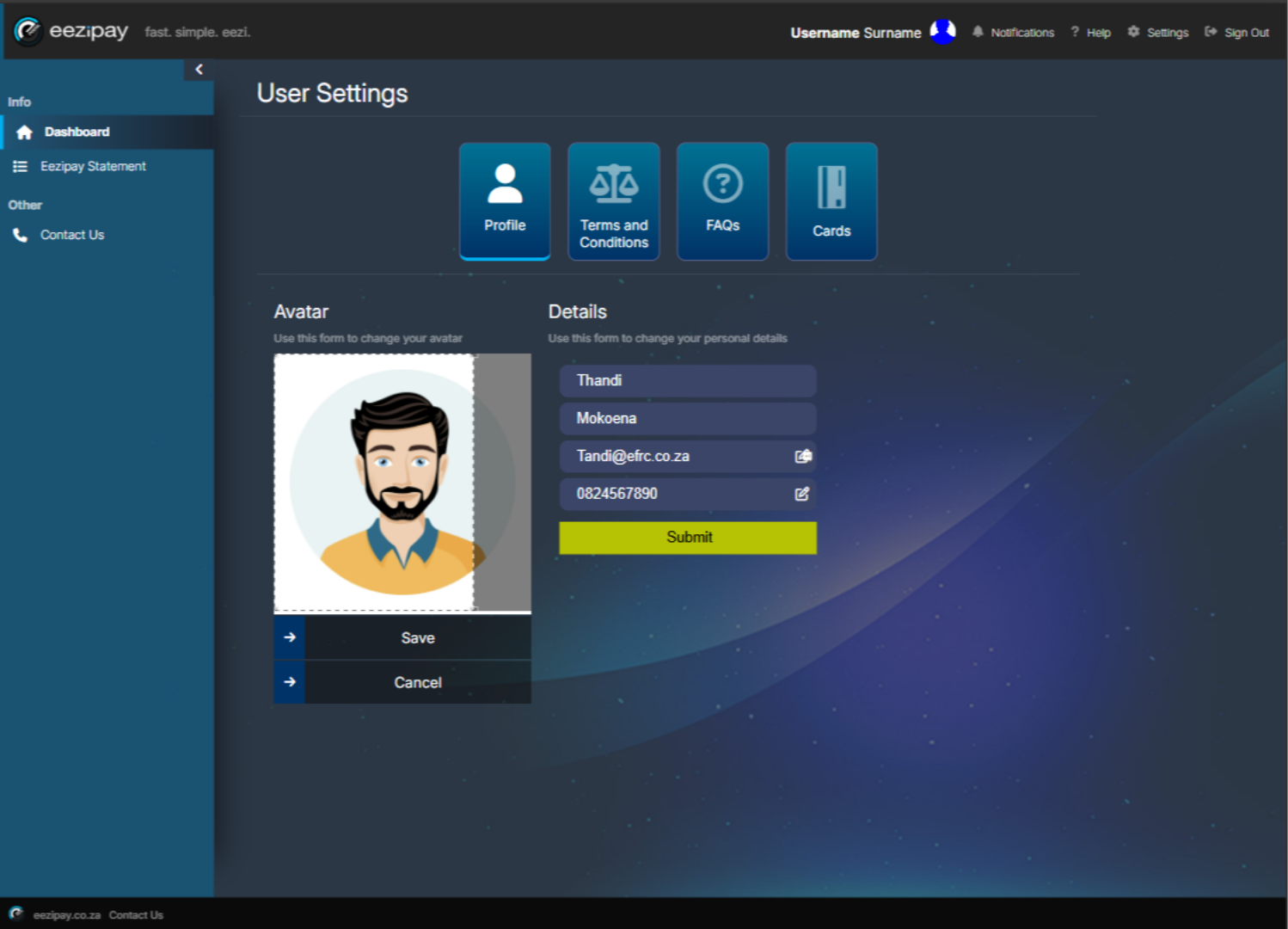Focus the first name field containing Thandi

(688, 381)
